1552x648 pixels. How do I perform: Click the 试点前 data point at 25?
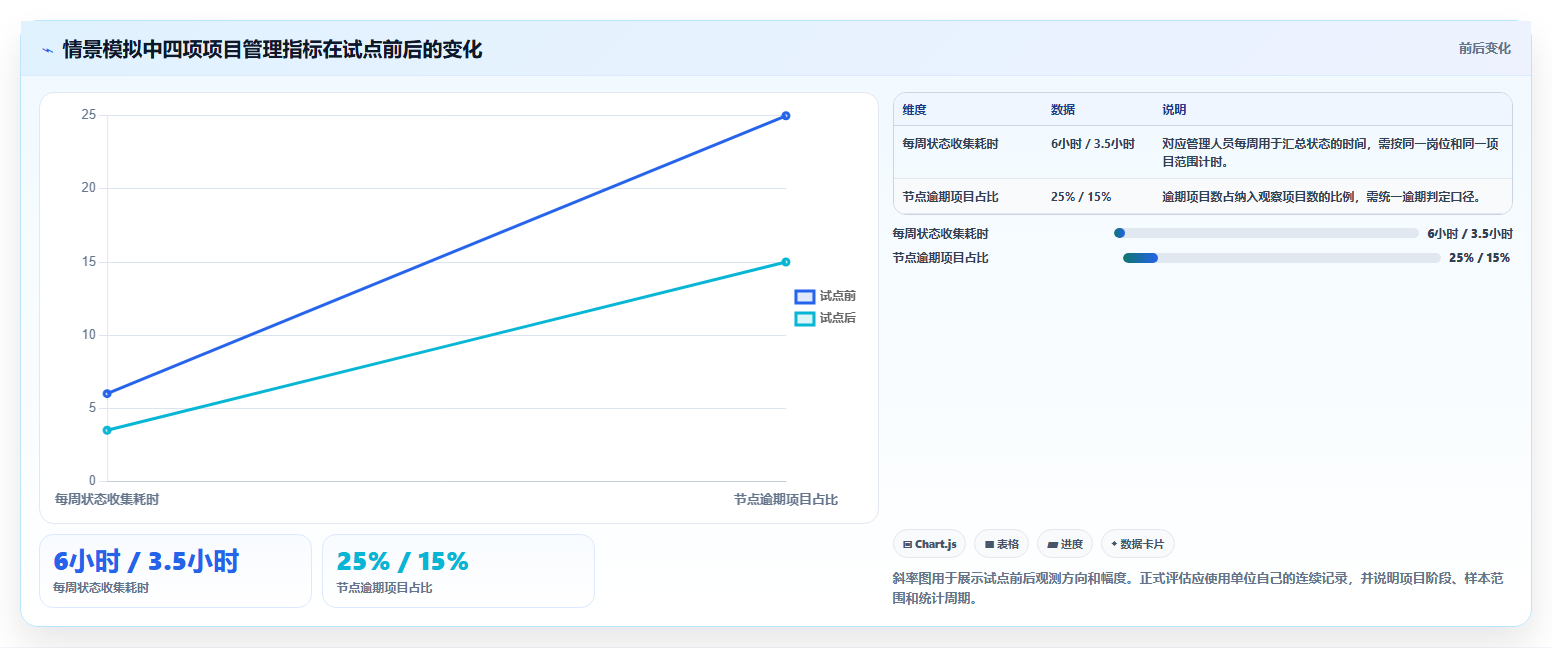point(786,115)
